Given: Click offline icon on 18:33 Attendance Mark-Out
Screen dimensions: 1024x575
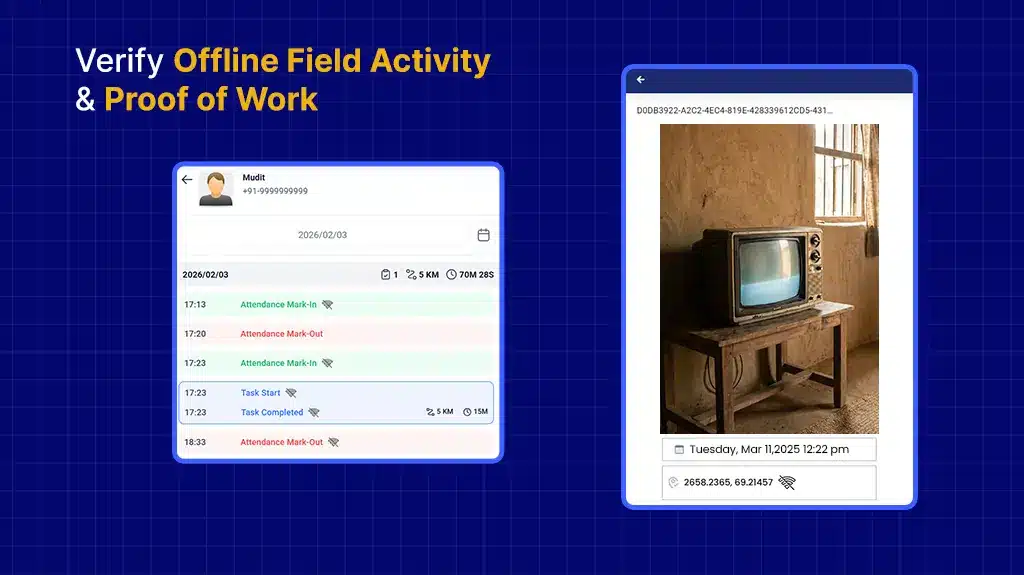Looking at the screenshot, I should point(334,442).
